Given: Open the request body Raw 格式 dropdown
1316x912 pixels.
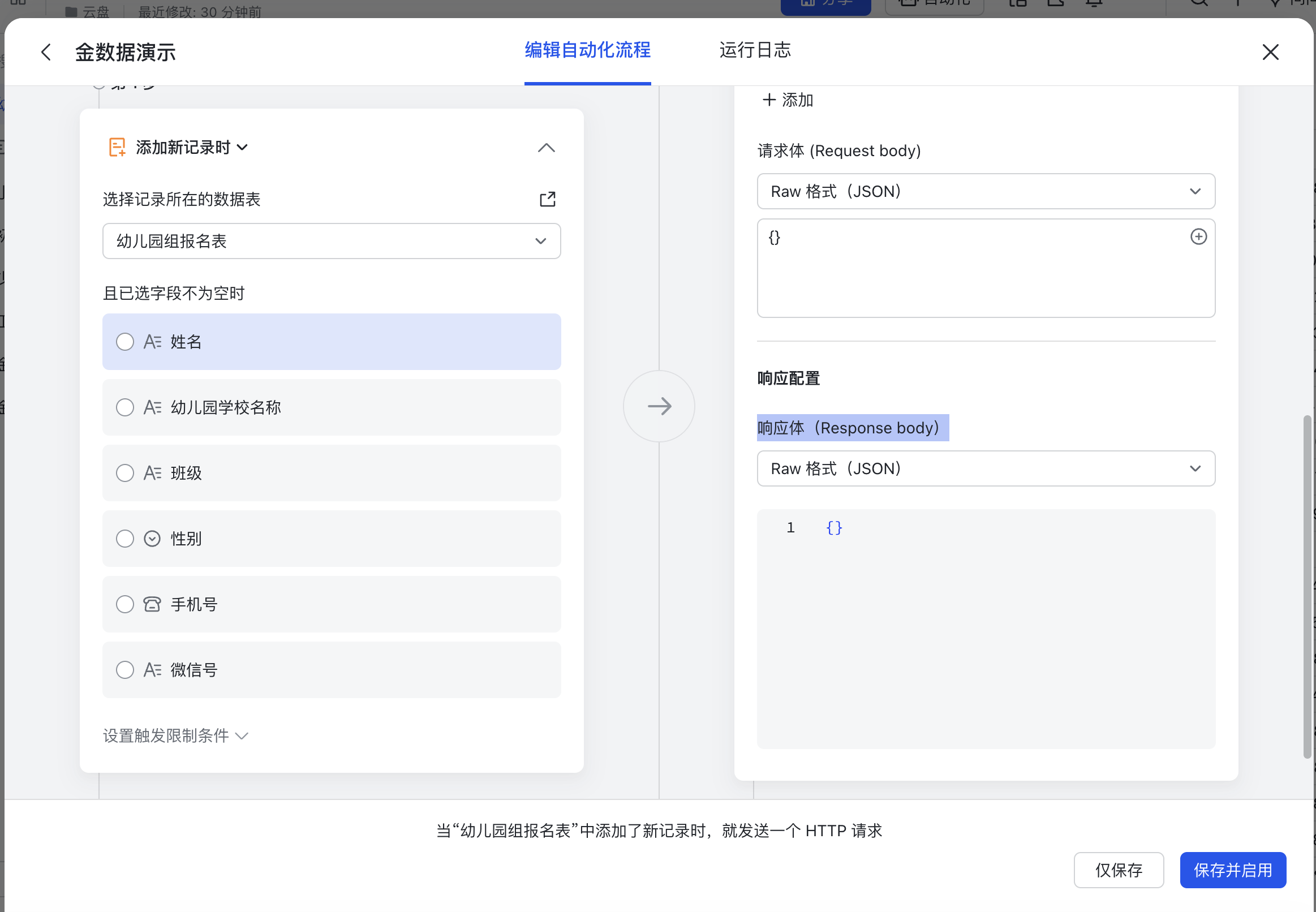Looking at the screenshot, I should pyautogui.click(x=986, y=191).
